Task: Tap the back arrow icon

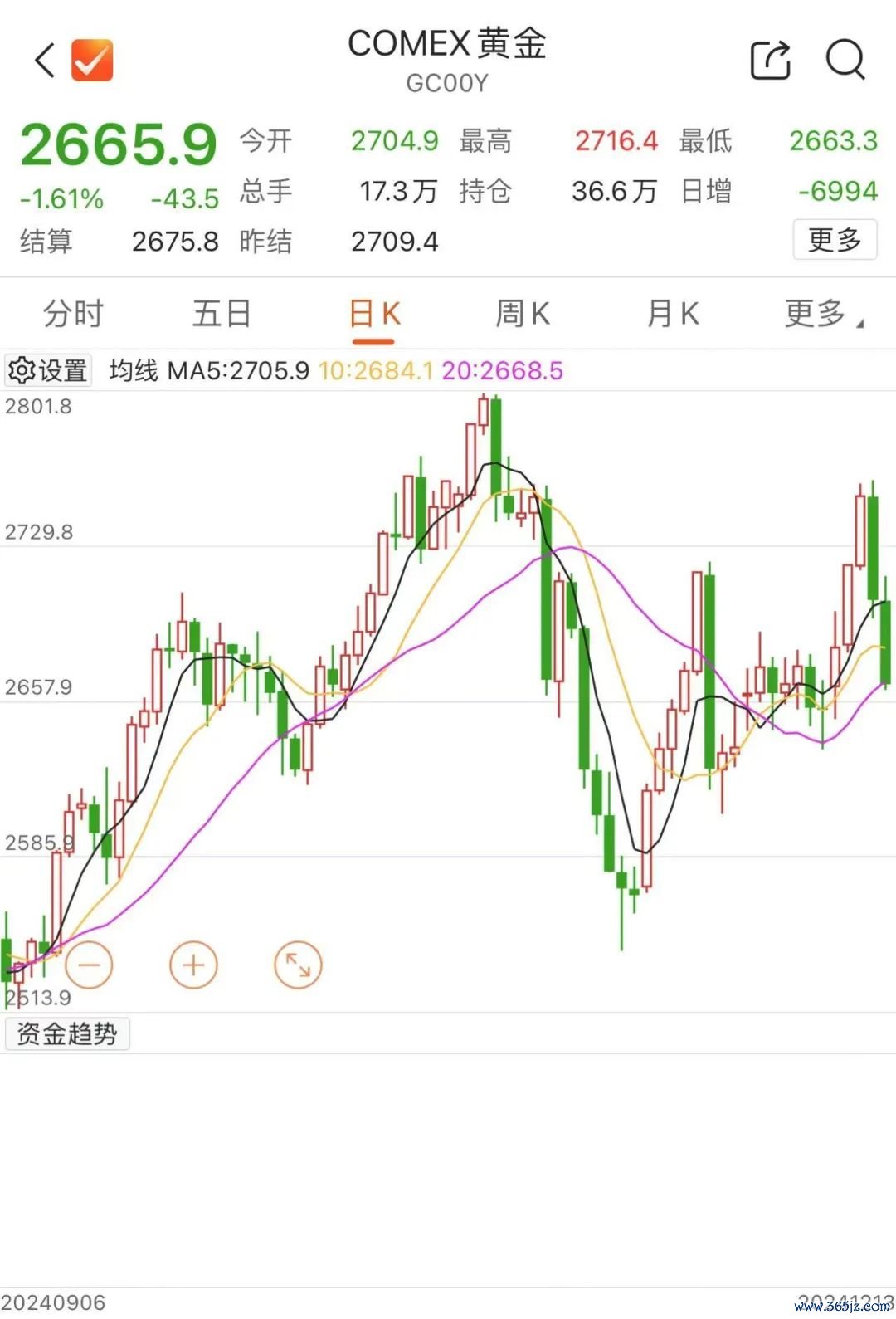Action: (46, 61)
